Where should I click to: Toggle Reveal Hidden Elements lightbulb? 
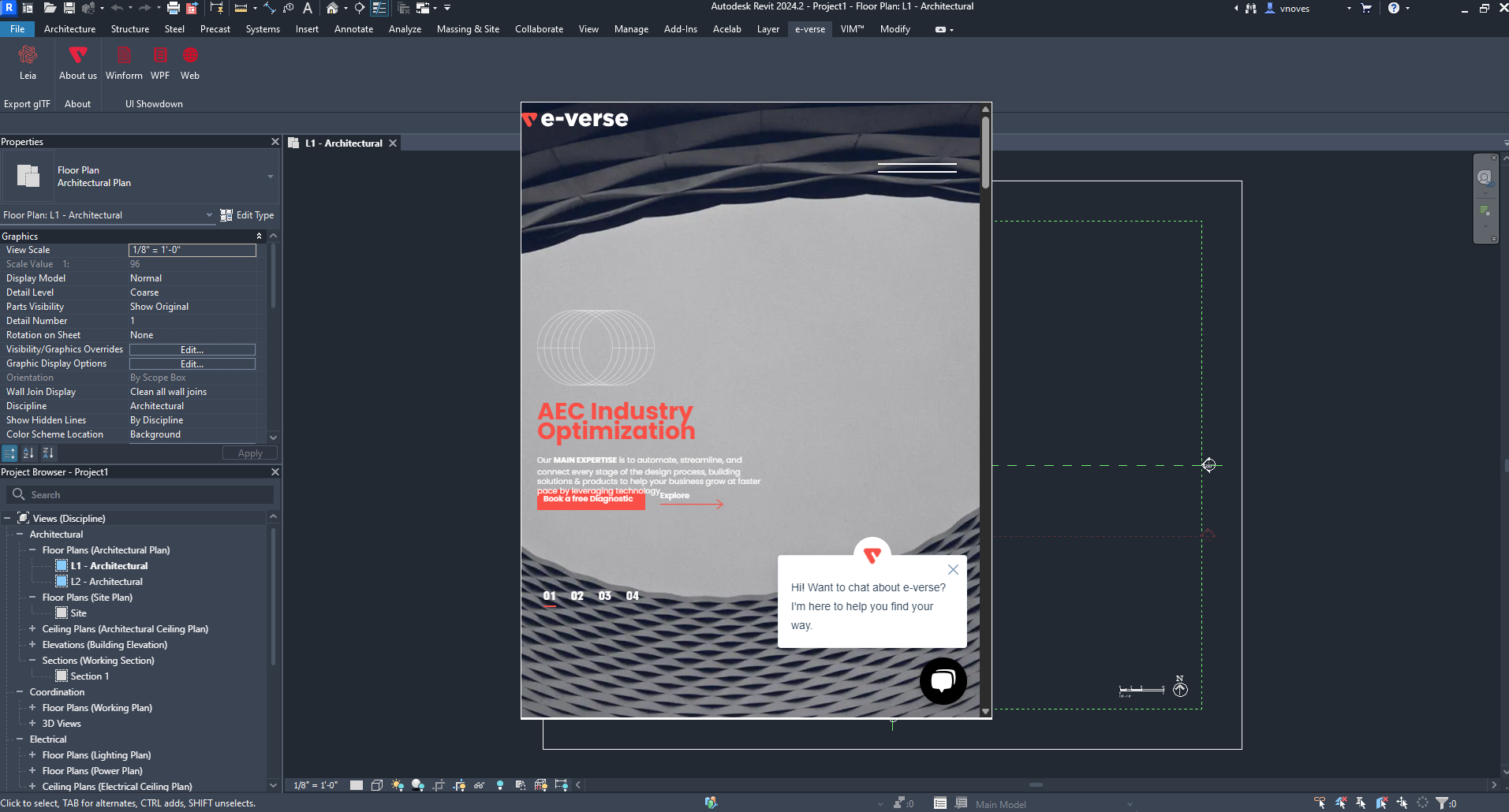[500, 785]
